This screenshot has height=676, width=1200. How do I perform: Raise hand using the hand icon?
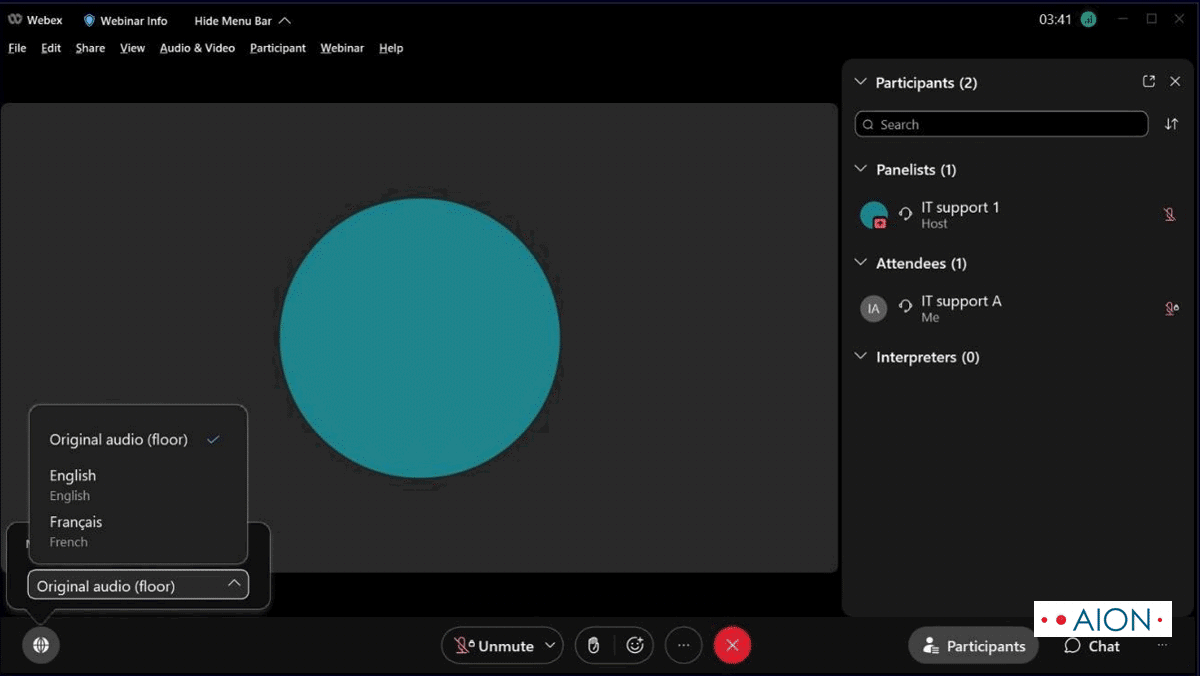pyautogui.click(x=593, y=646)
